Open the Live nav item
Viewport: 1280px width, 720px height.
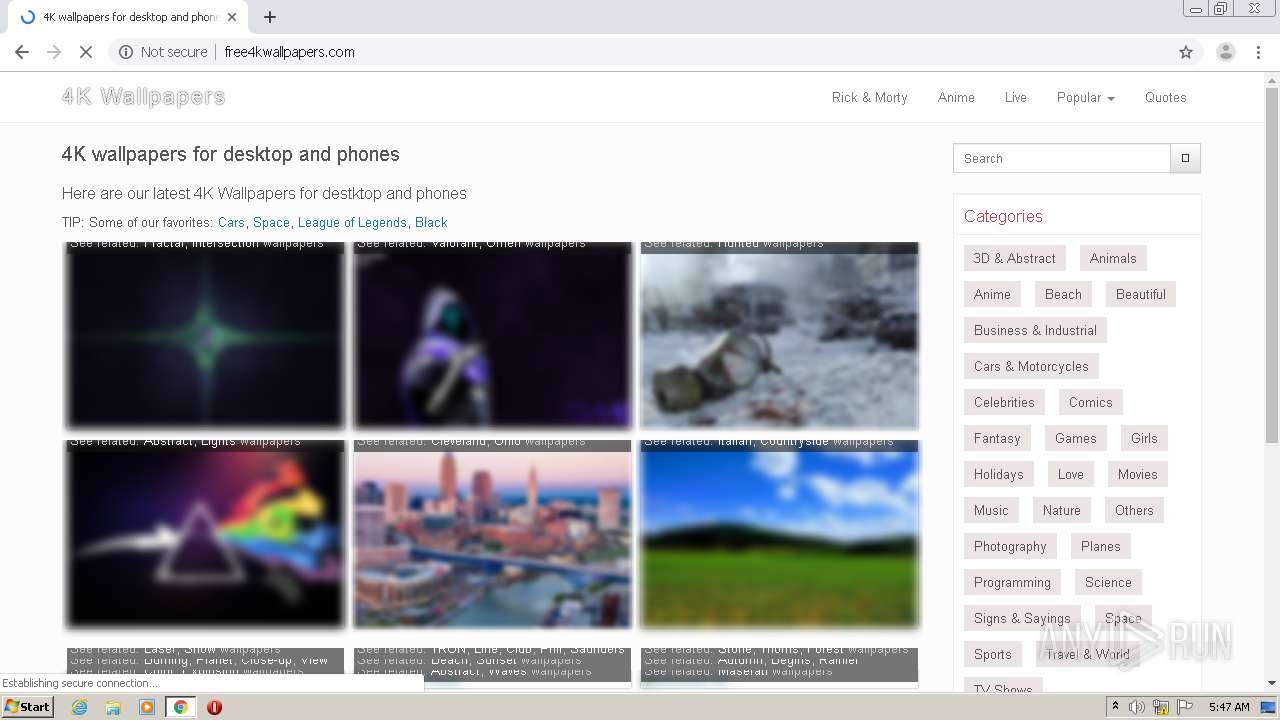point(1015,97)
